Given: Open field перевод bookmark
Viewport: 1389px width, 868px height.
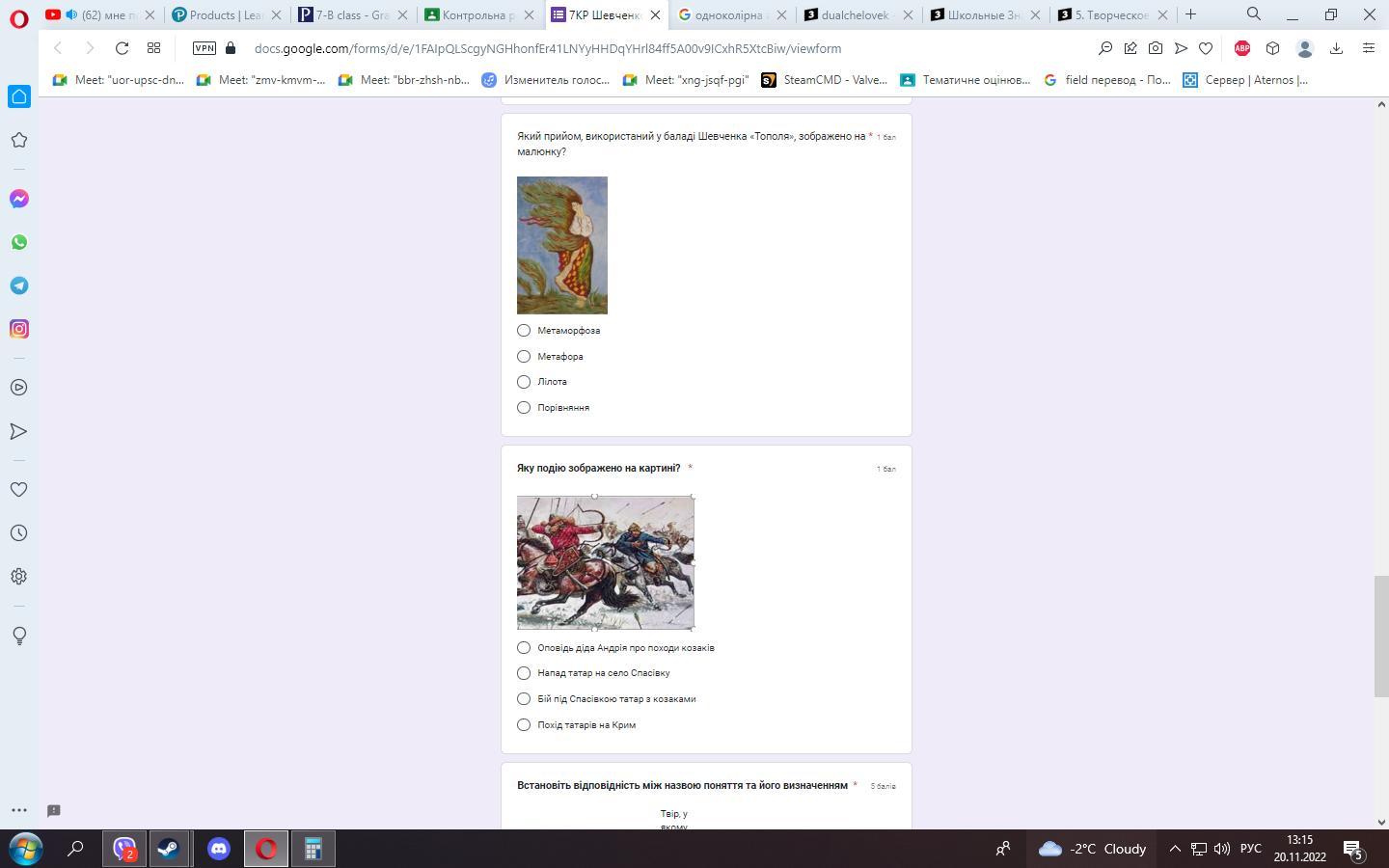Looking at the screenshot, I should point(1107,80).
